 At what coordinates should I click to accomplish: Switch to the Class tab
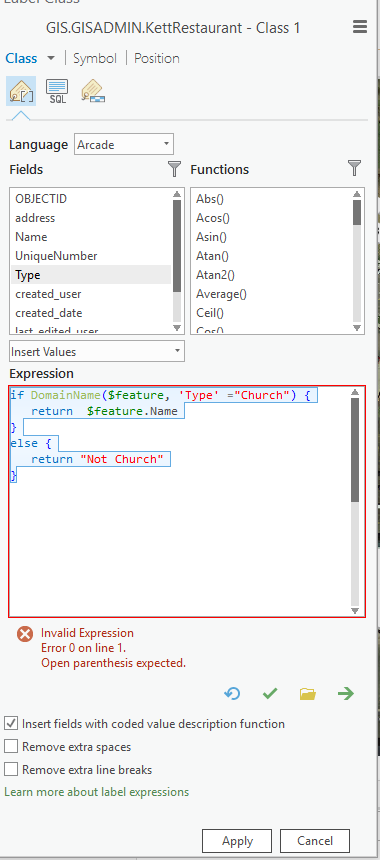pyautogui.click(x=21, y=58)
